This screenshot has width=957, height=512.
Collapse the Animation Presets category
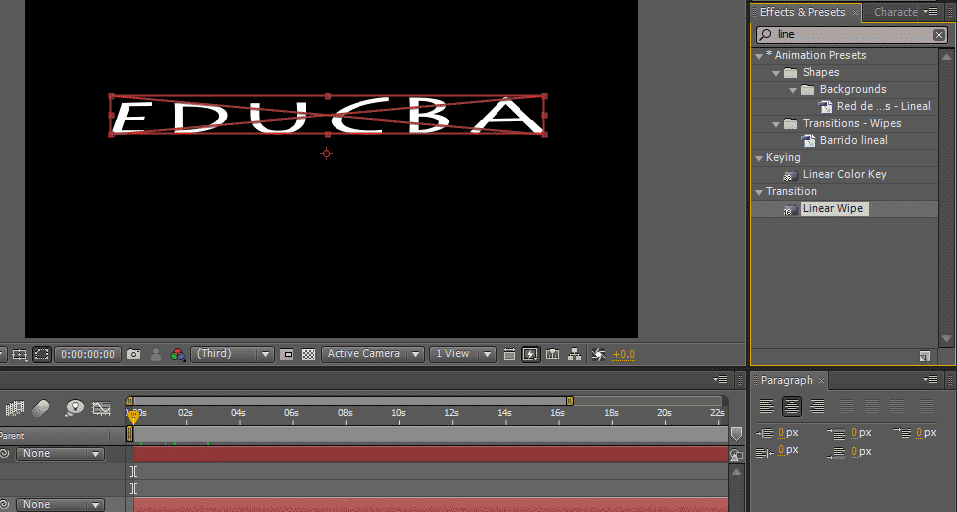[x=759, y=56]
